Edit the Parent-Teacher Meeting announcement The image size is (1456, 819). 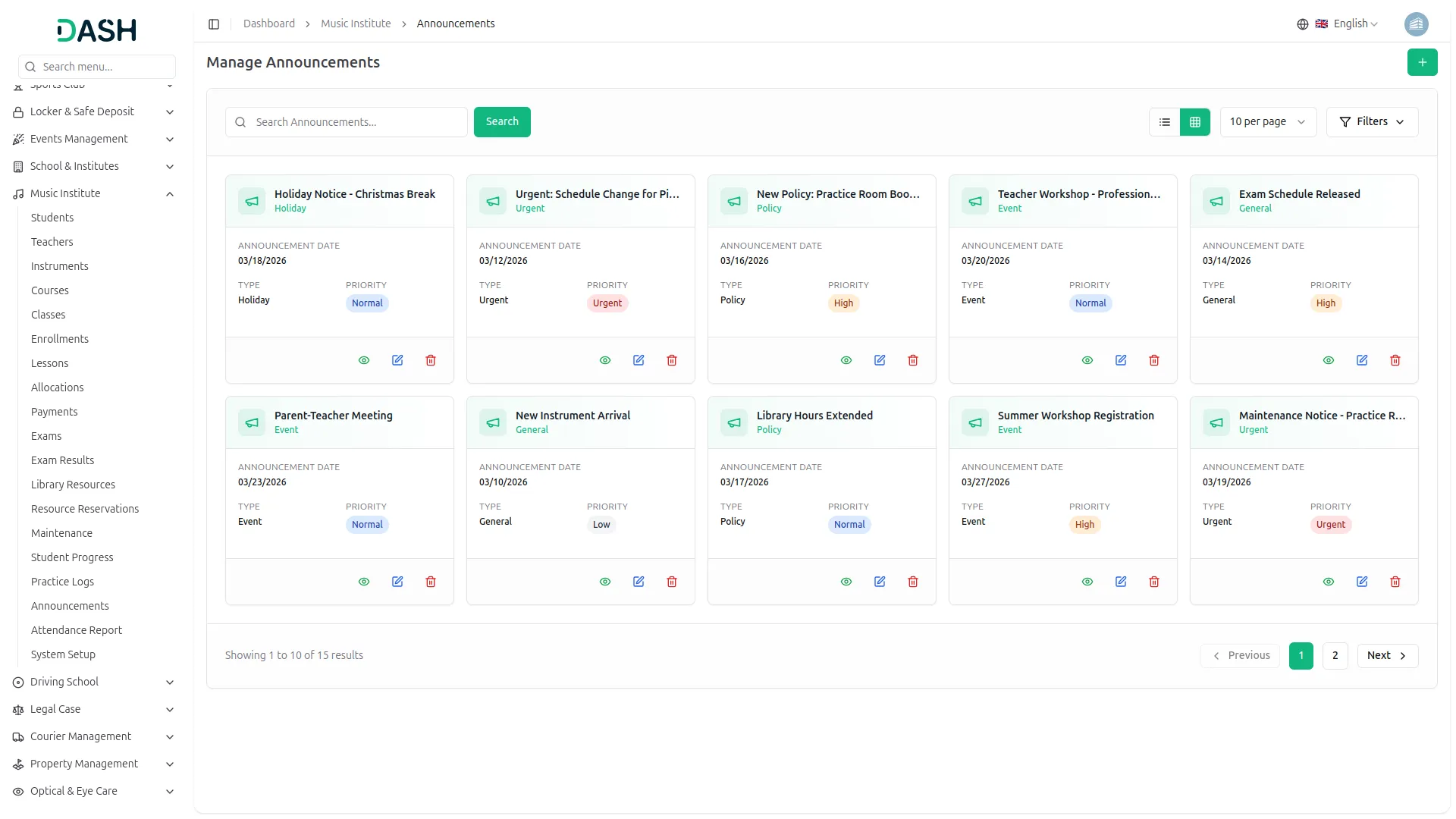(397, 582)
